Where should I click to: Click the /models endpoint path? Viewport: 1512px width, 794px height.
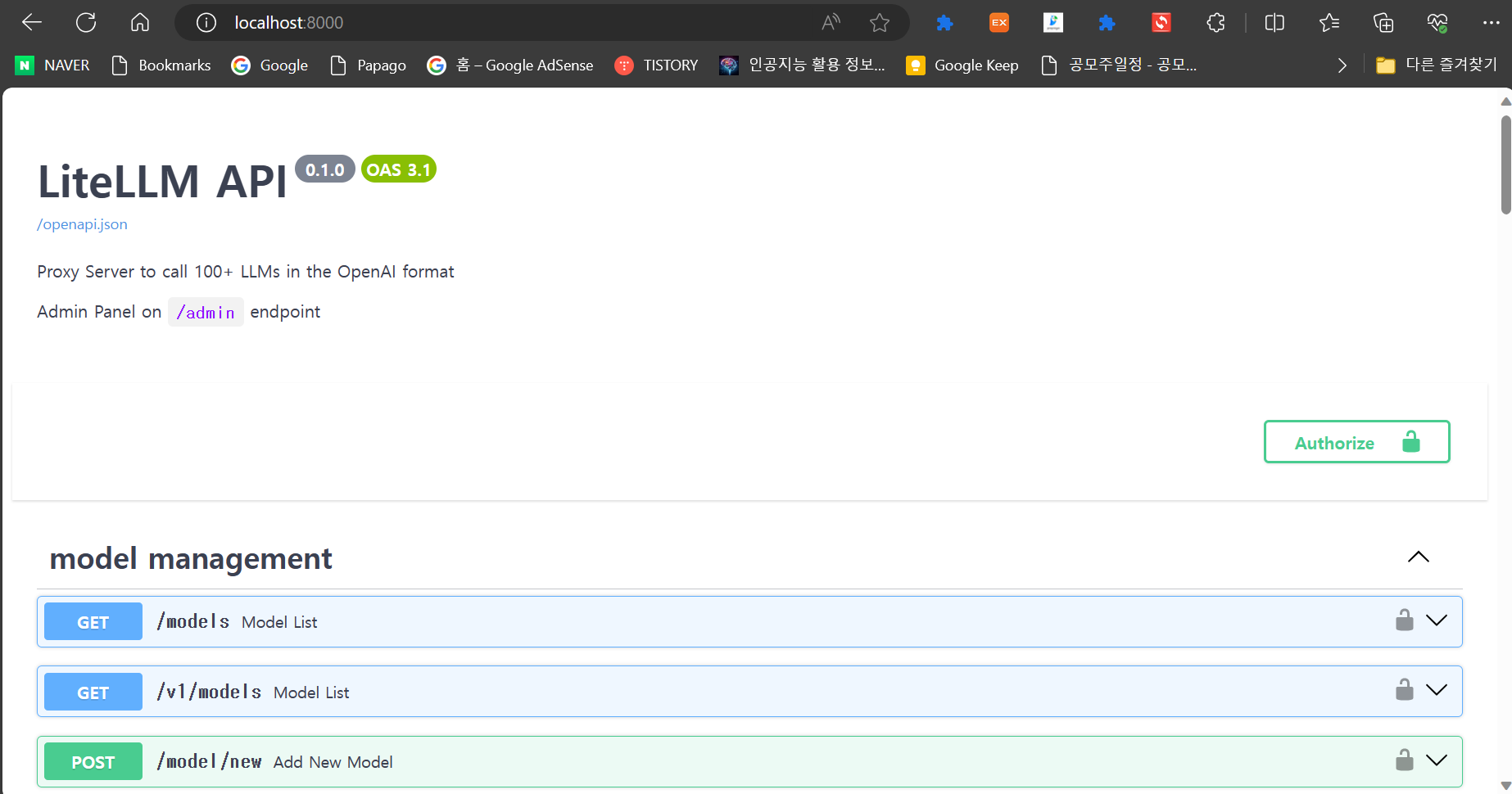click(x=193, y=621)
